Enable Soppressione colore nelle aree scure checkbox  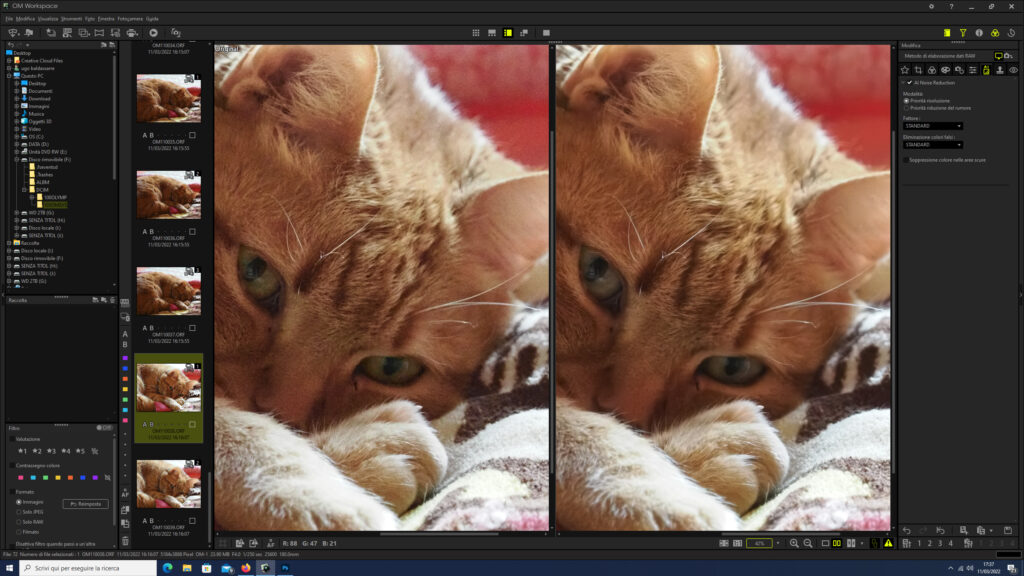click(x=906, y=160)
